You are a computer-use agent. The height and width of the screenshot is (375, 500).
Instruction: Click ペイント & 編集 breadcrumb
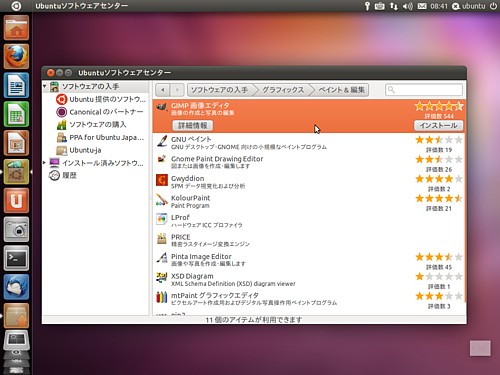[x=341, y=90]
